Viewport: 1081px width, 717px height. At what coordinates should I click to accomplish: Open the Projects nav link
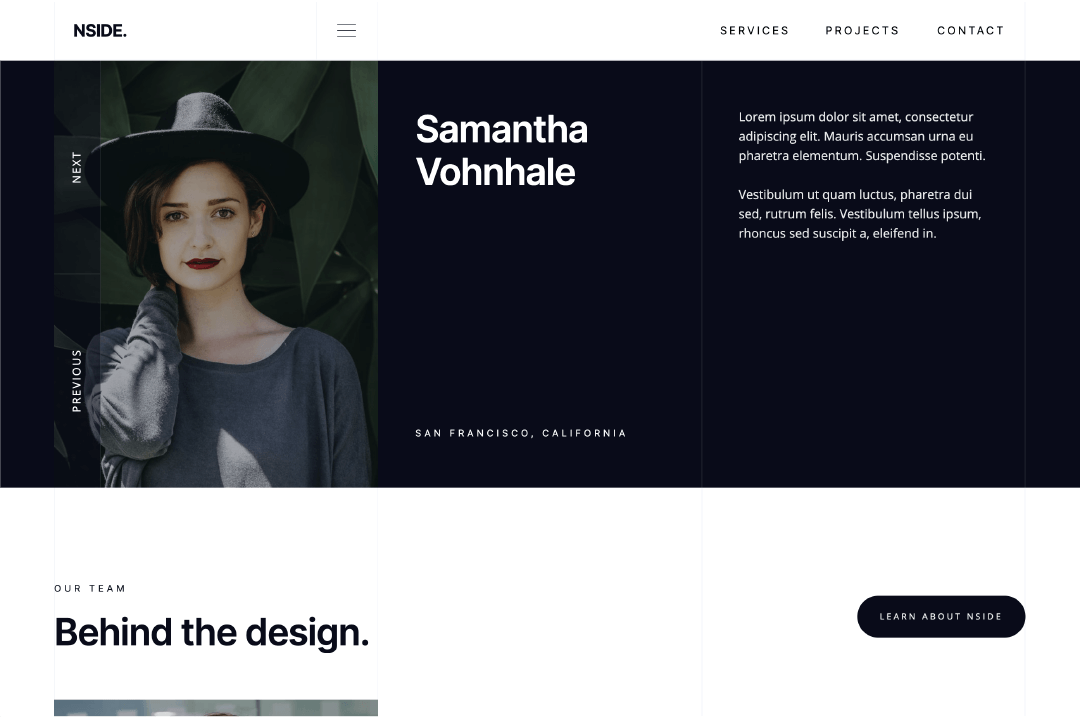[862, 30]
